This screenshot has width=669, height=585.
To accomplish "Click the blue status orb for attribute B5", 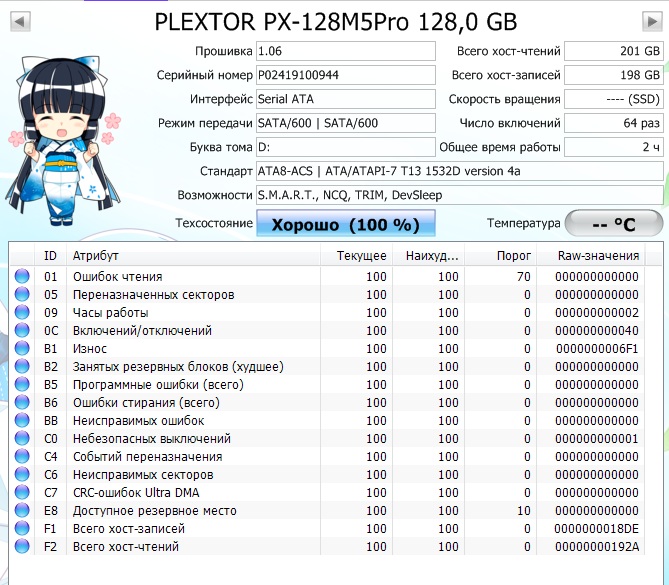I will 22,384.
